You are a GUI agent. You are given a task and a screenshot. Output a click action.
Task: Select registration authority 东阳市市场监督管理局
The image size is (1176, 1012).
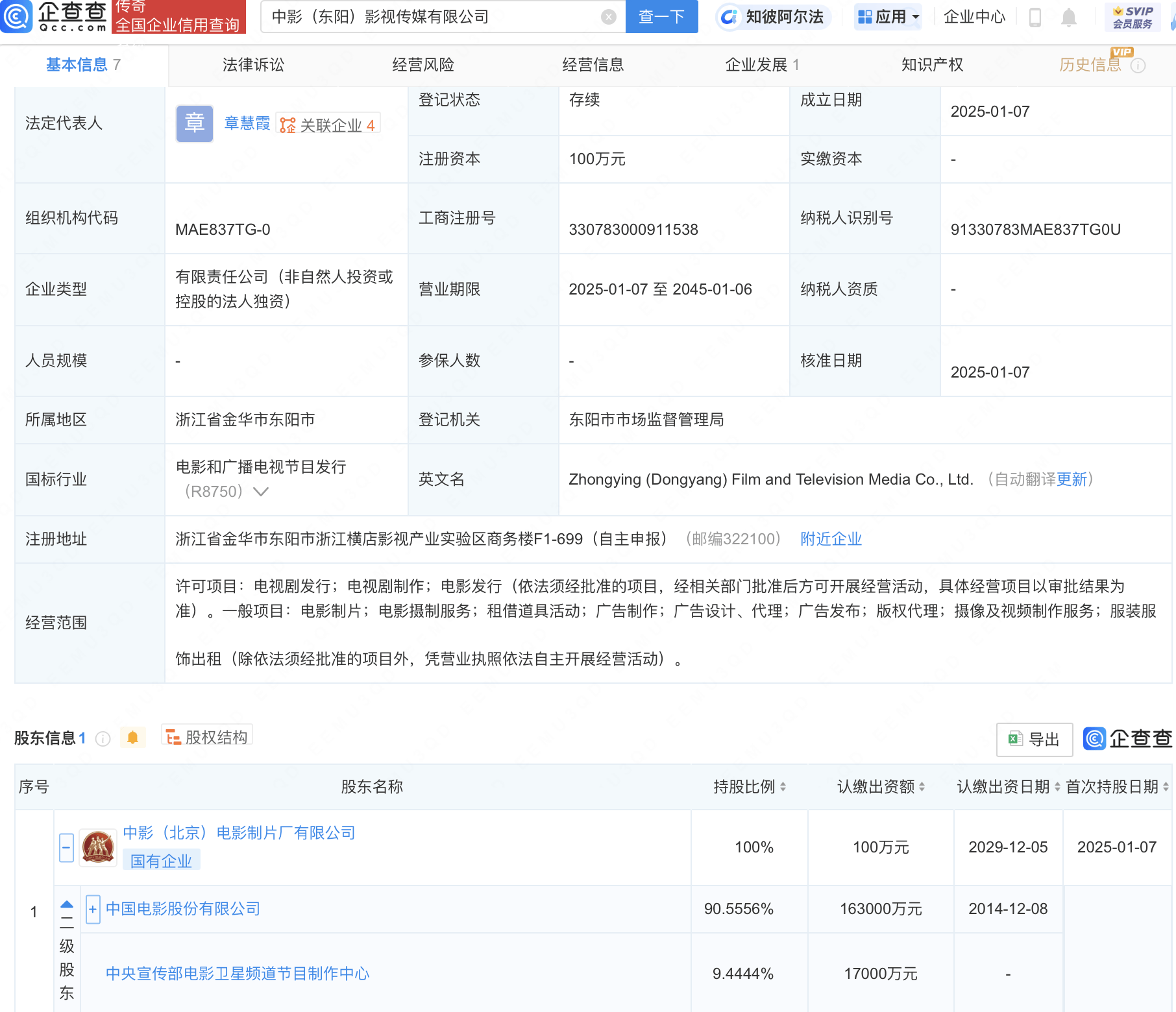tap(646, 420)
